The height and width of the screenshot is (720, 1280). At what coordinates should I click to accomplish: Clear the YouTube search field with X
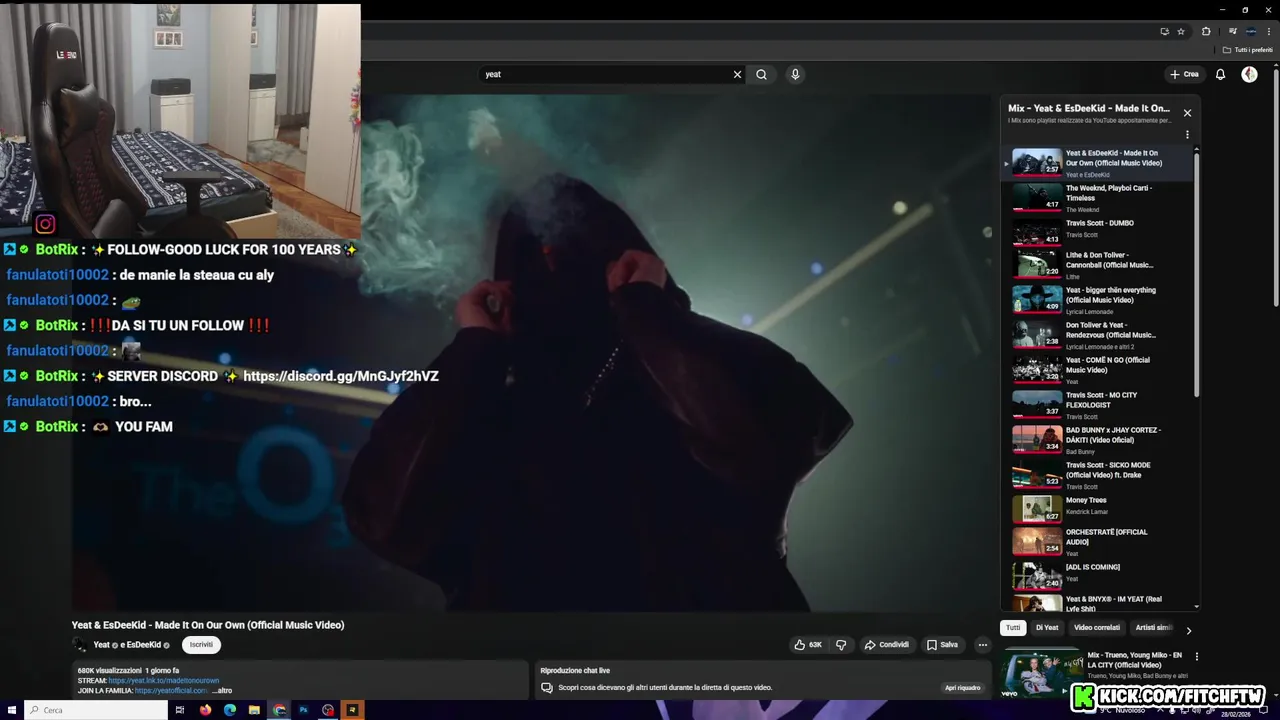pos(737,74)
